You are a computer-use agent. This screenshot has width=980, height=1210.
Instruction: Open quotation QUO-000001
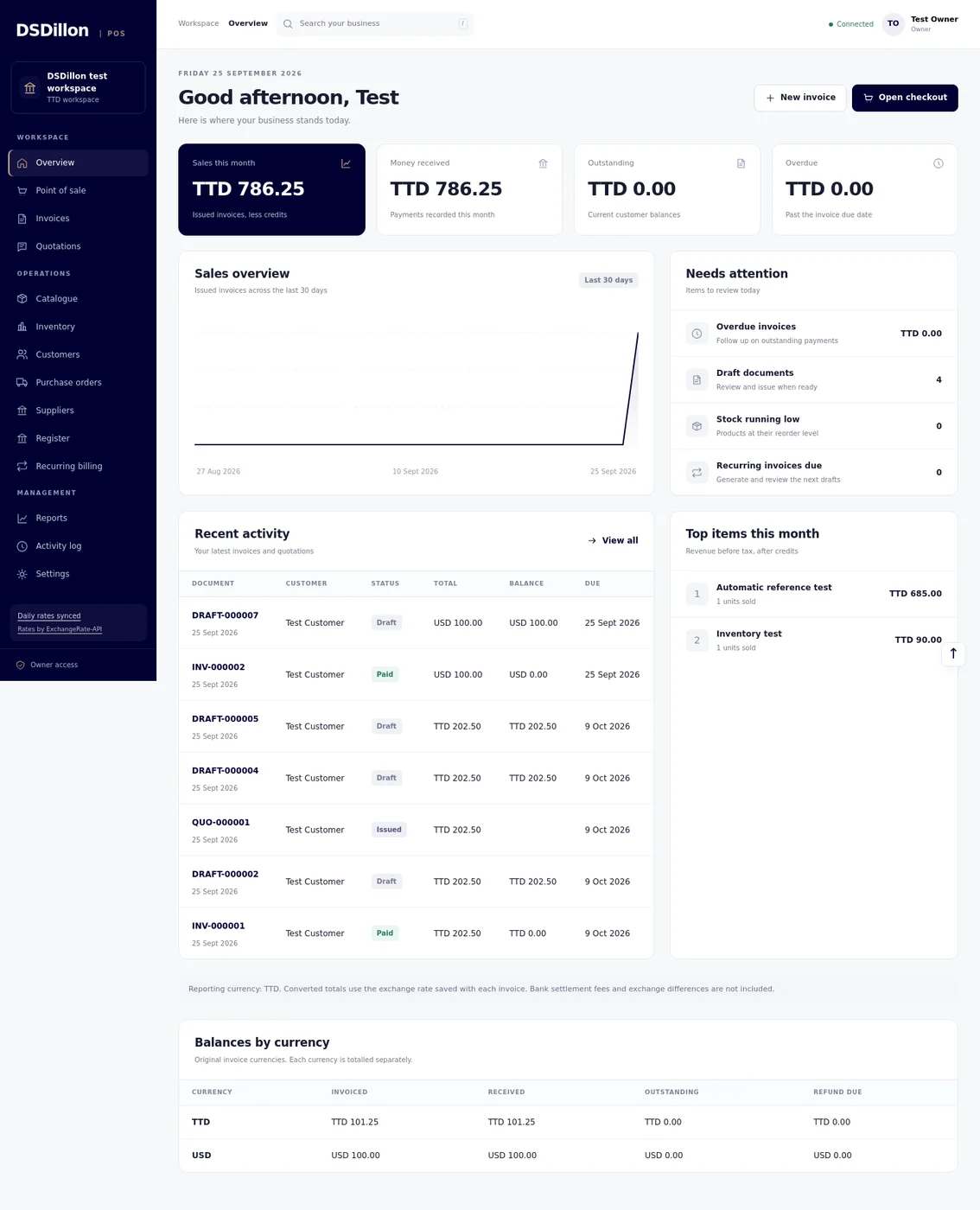[220, 823]
